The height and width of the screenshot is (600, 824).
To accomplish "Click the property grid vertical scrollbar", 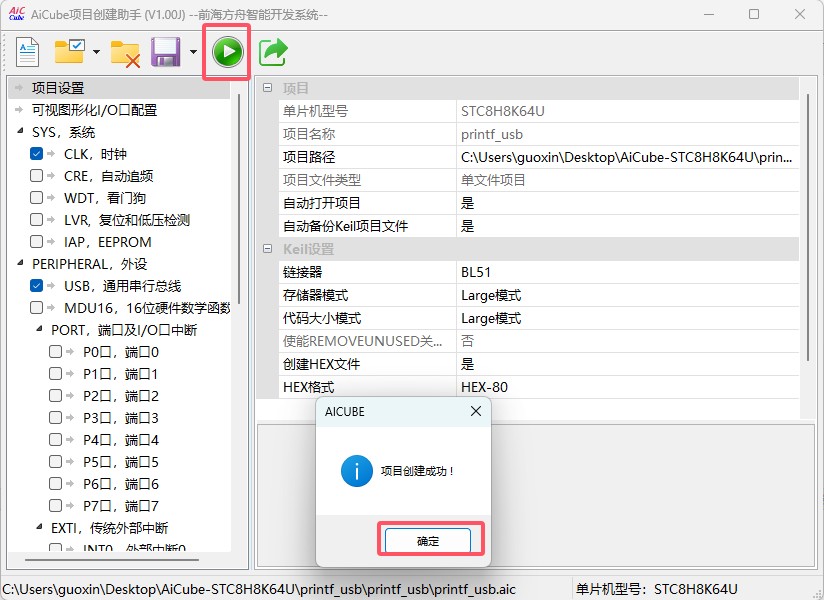I will click(808, 227).
